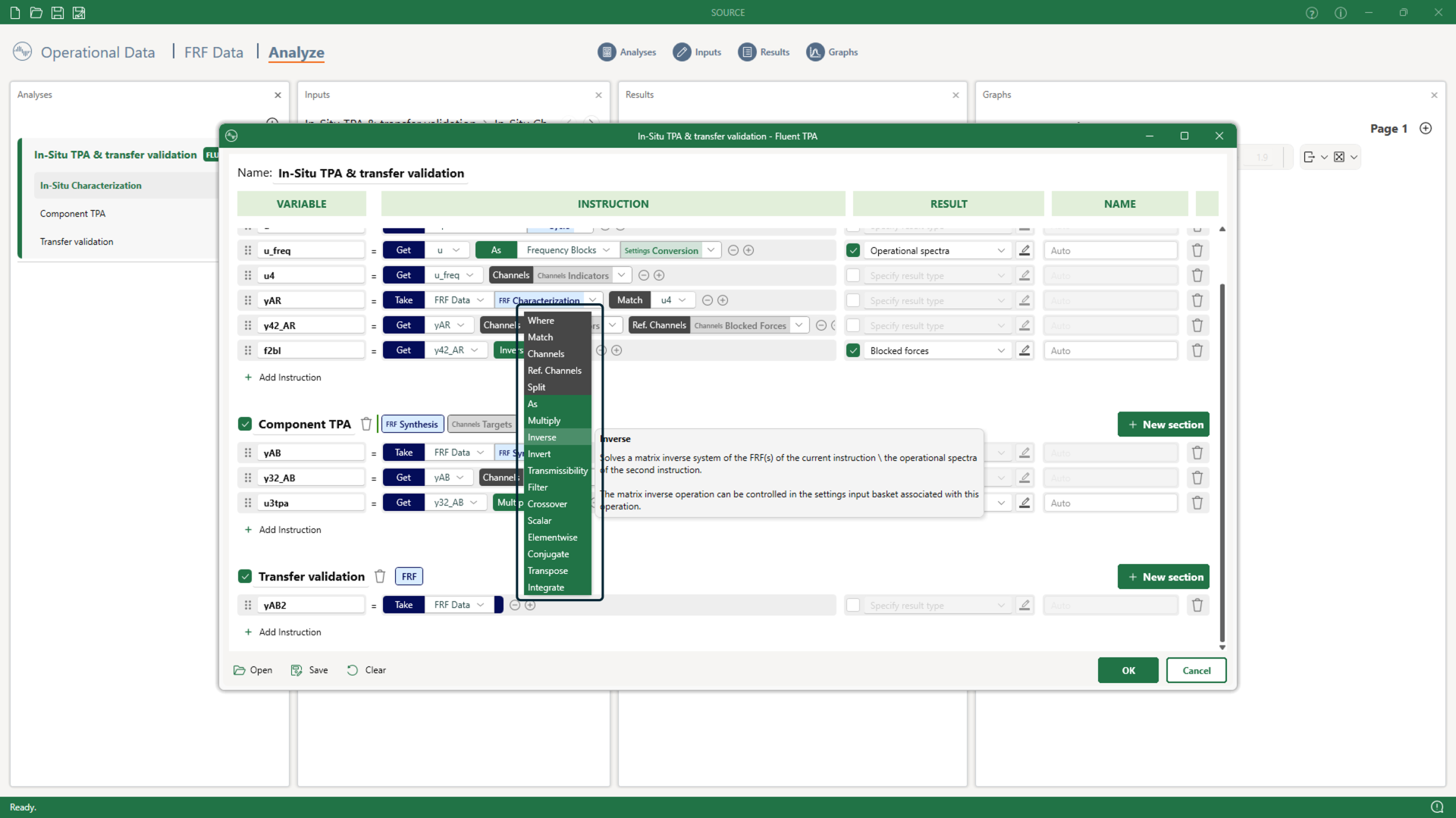This screenshot has width=1456, height=818.
Task: Select Transmissibility from the operation list
Action: point(557,471)
